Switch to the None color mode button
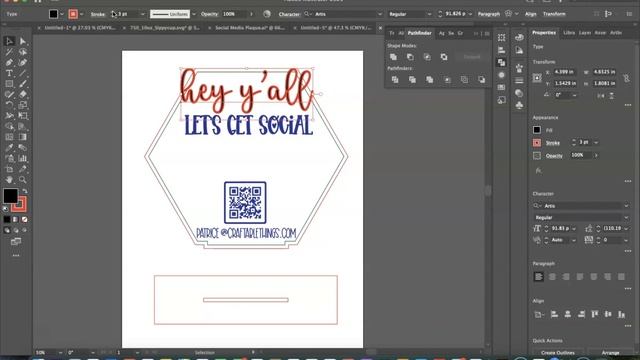 [x=24, y=220]
